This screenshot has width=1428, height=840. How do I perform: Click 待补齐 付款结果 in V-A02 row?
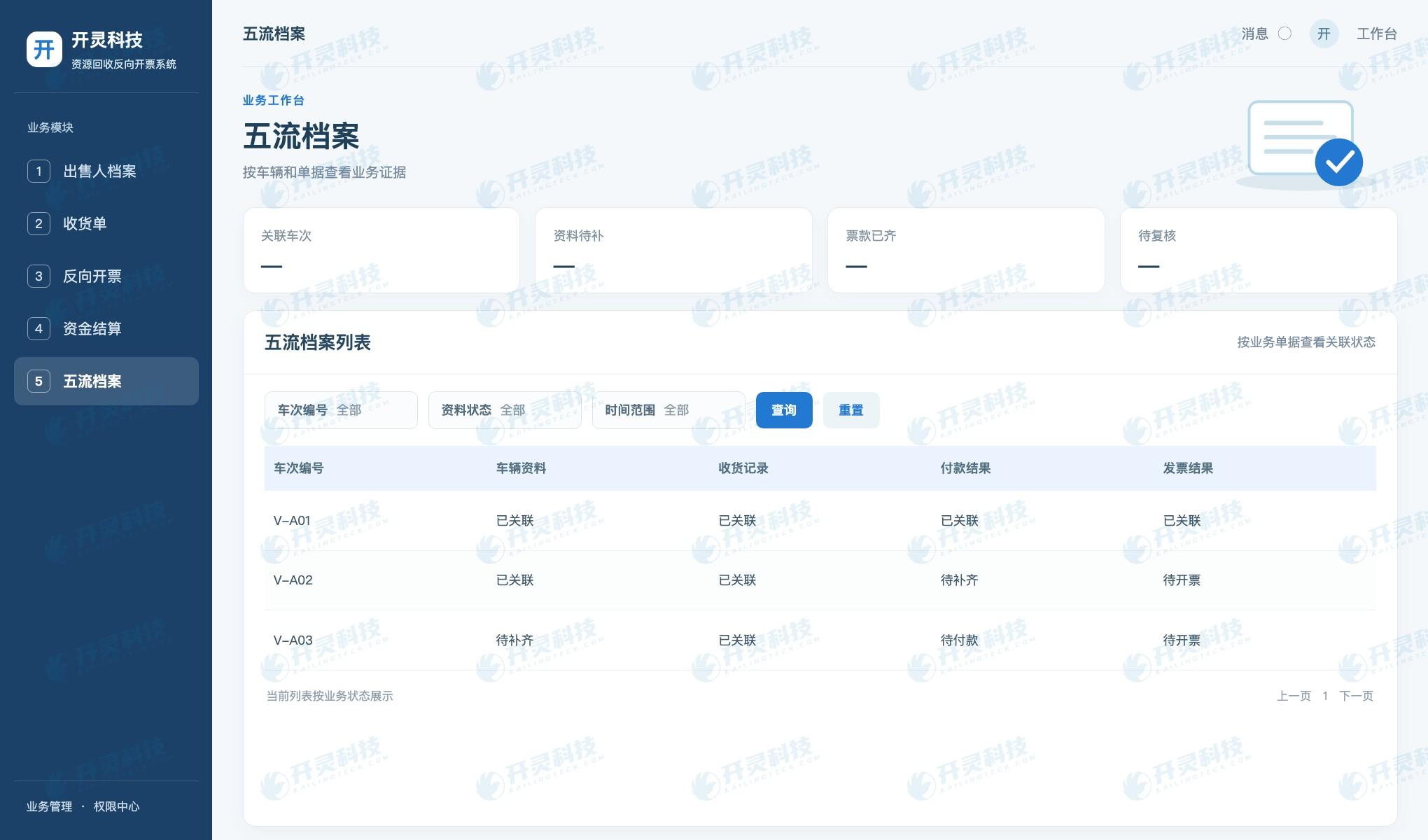pos(960,580)
